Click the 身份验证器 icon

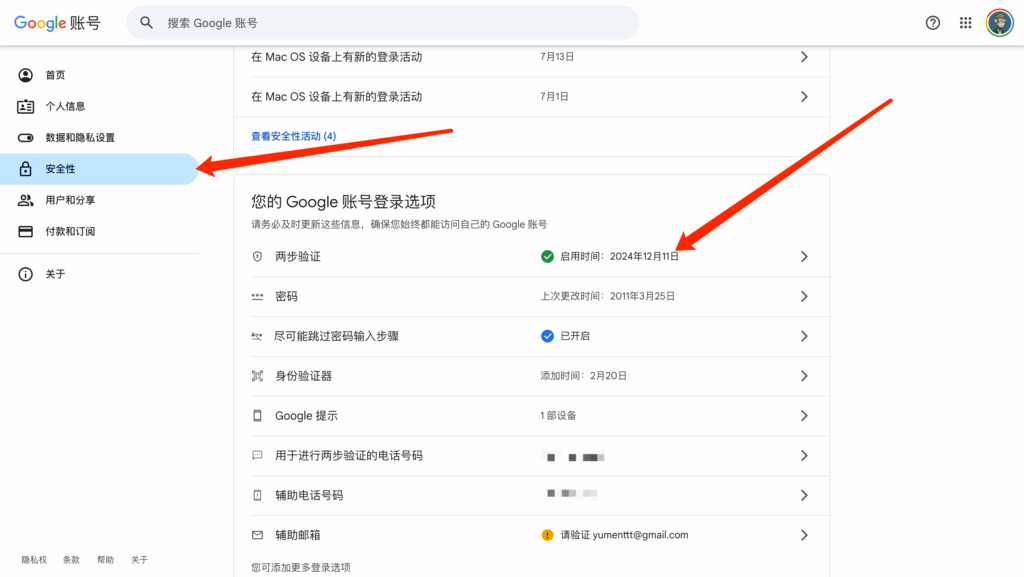point(257,376)
